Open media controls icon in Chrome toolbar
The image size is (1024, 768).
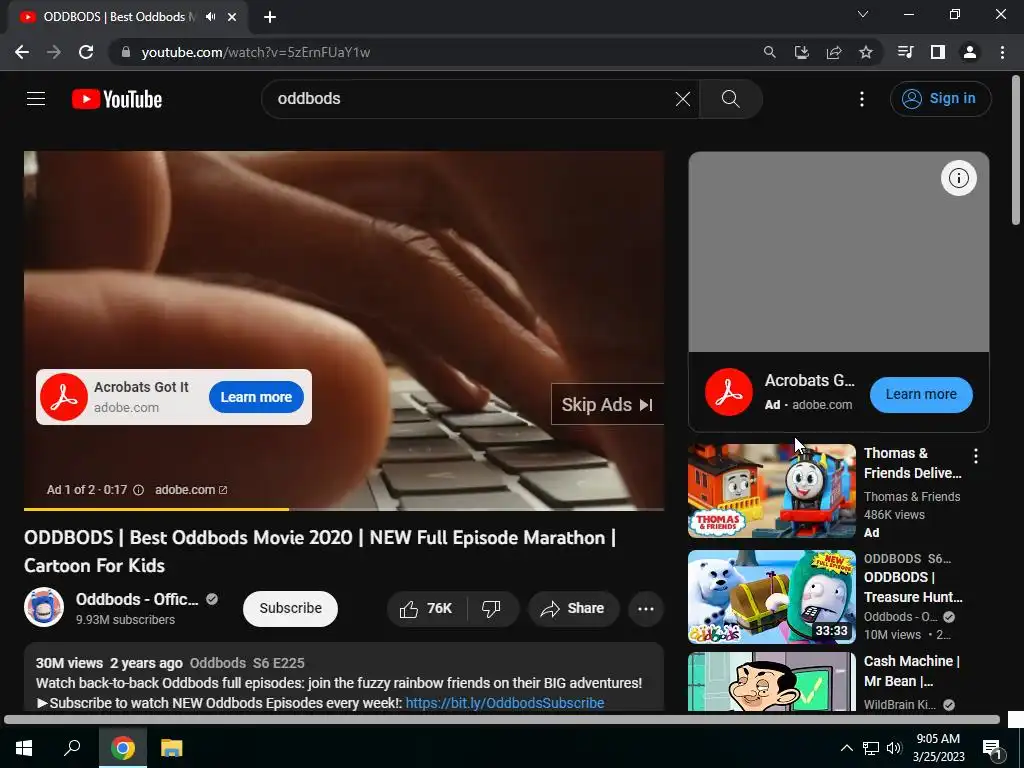[x=905, y=52]
